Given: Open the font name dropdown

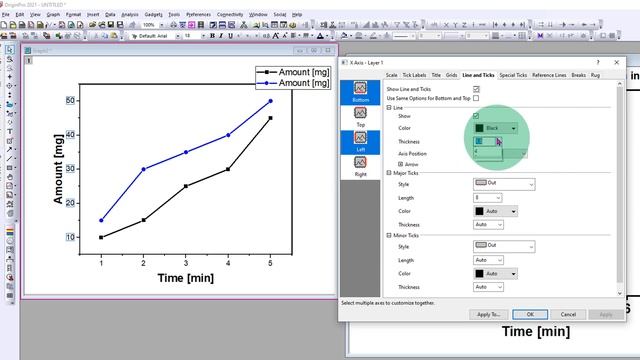Looking at the screenshot, I should pyautogui.click(x=178, y=36).
